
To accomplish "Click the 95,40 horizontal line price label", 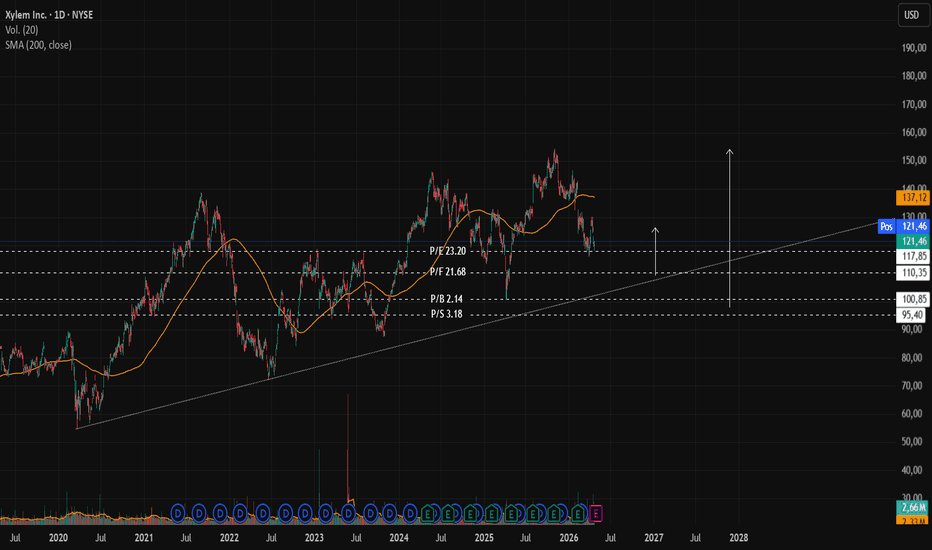I will (913, 315).
